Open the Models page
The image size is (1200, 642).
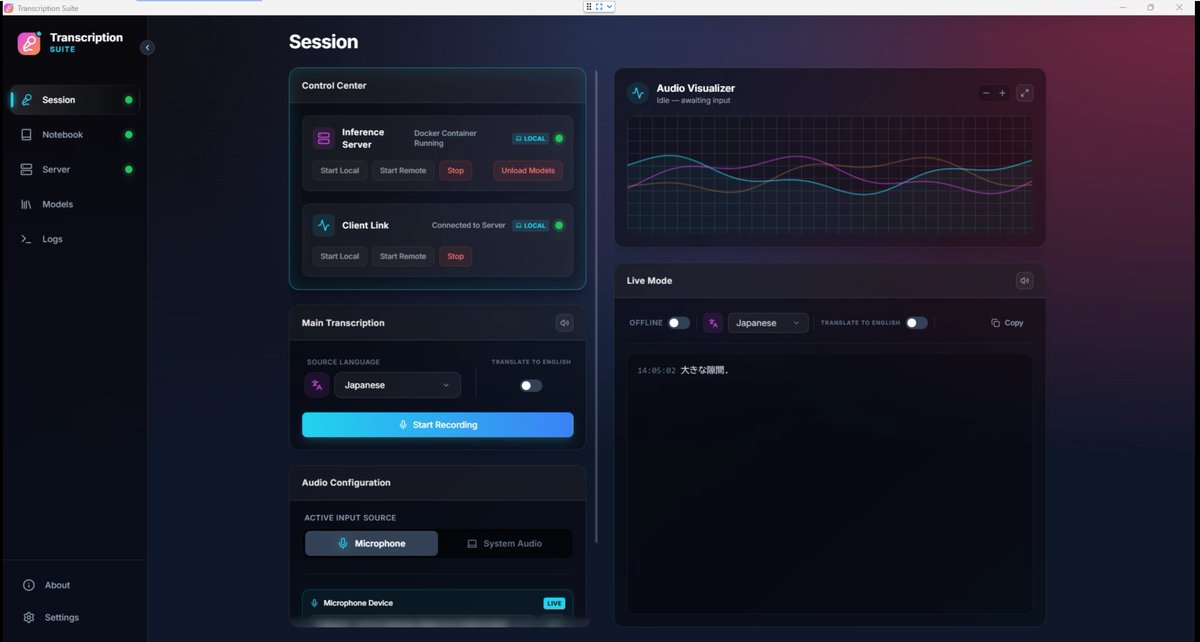tap(74, 204)
